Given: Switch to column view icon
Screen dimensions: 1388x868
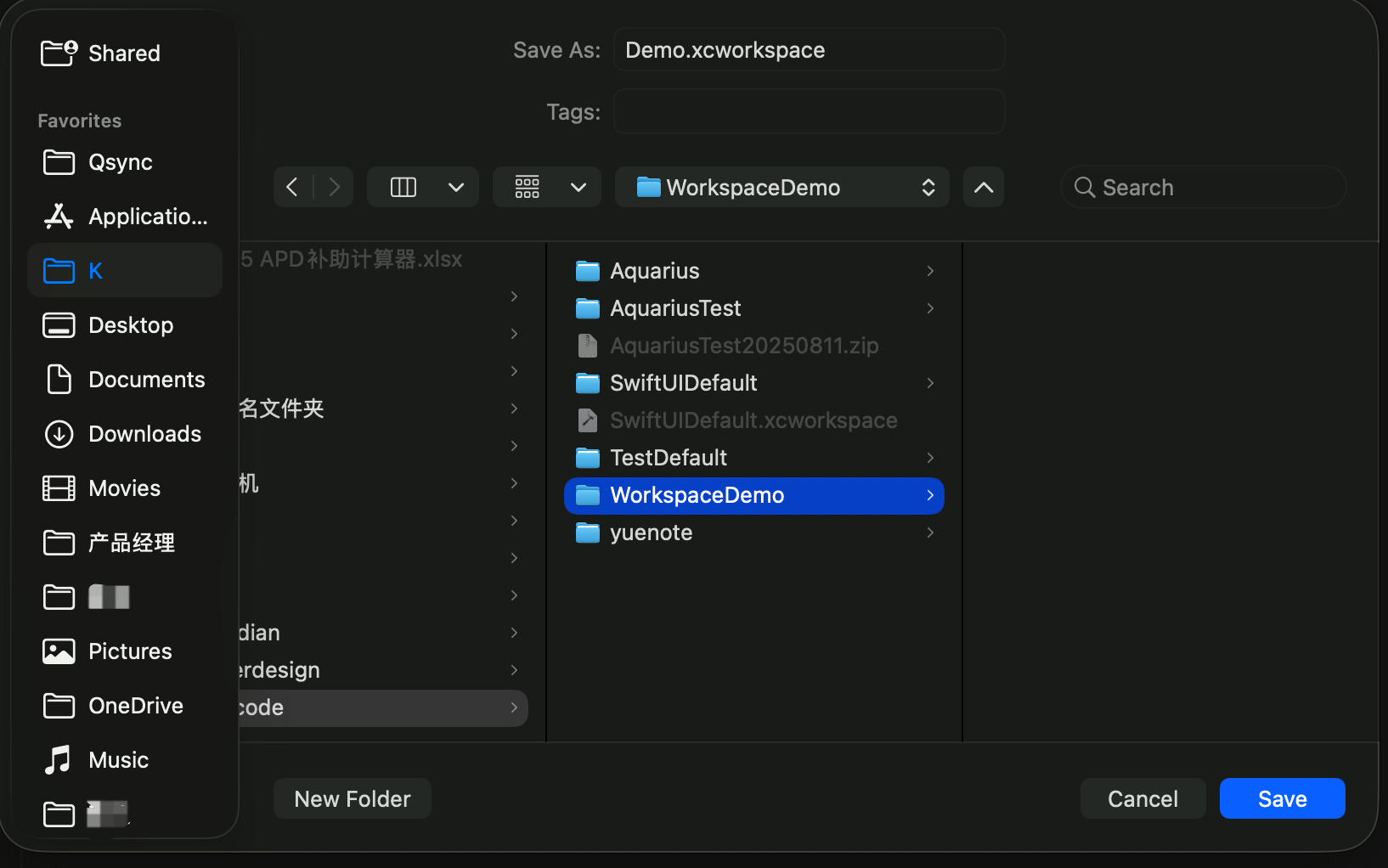Looking at the screenshot, I should [x=403, y=187].
